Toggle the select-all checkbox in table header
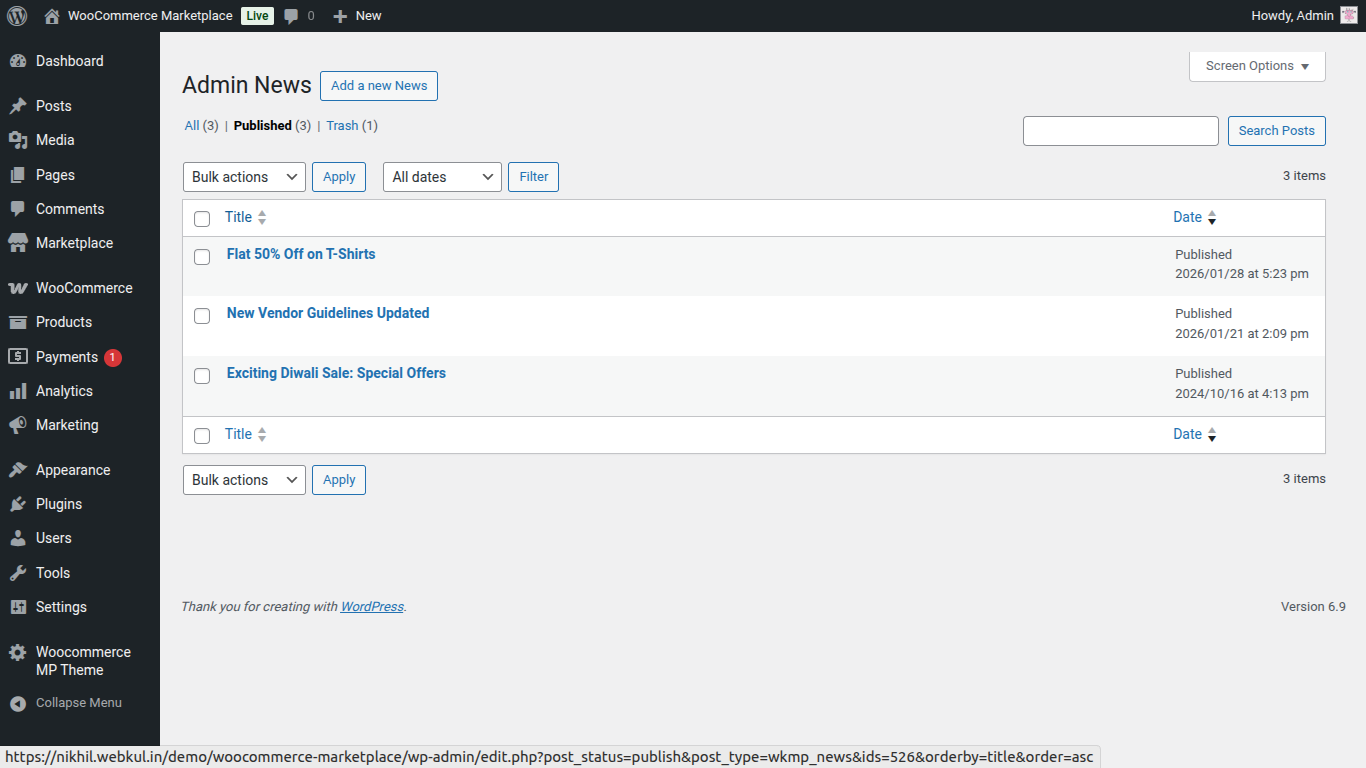The image size is (1366, 768). pyautogui.click(x=202, y=219)
